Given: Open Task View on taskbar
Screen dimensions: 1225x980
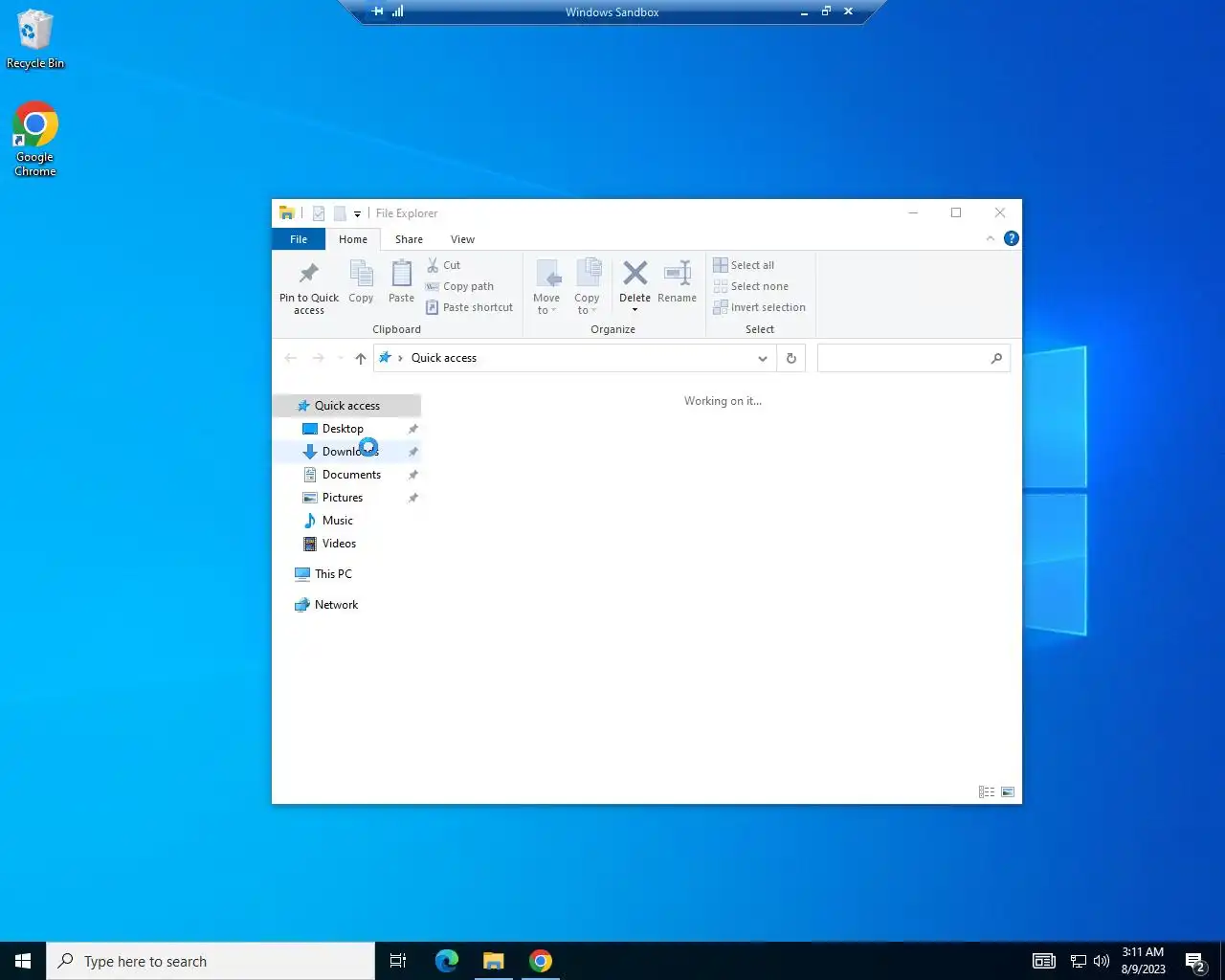Looking at the screenshot, I should coord(398,961).
